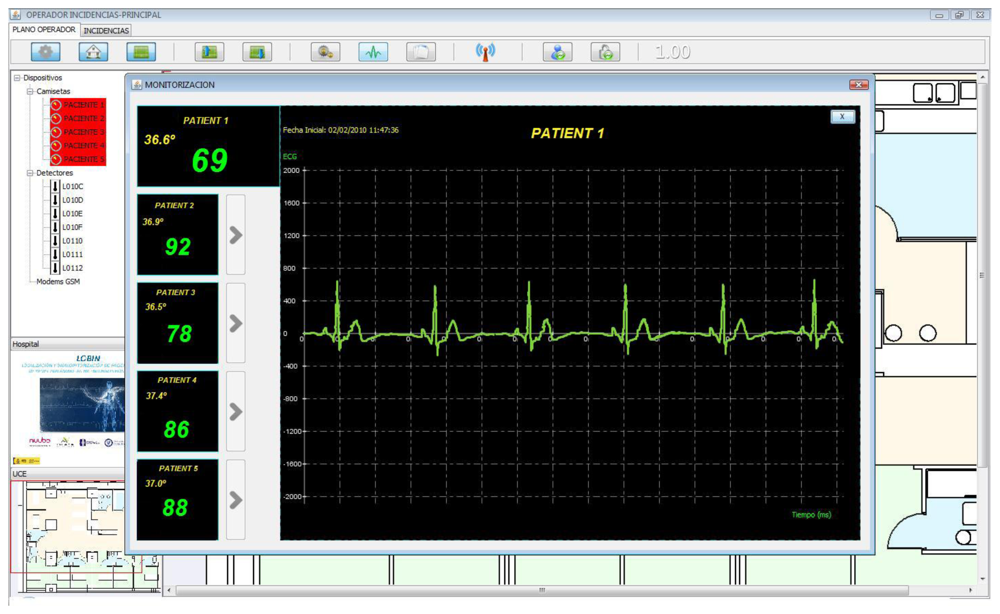The height and width of the screenshot is (614, 1000).
Task: Click the blank document toolbar icon
Action: 421,52
